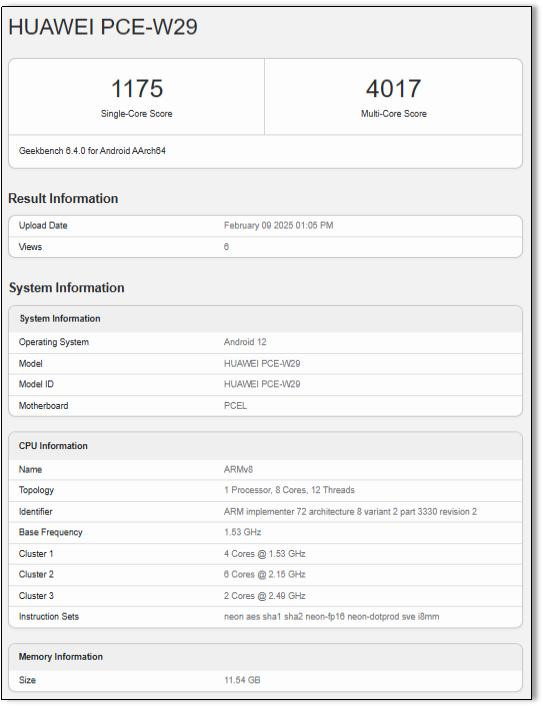This screenshot has height=706, width=543.
Task: Click the Upload Date label
Action: [x=43, y=226]
